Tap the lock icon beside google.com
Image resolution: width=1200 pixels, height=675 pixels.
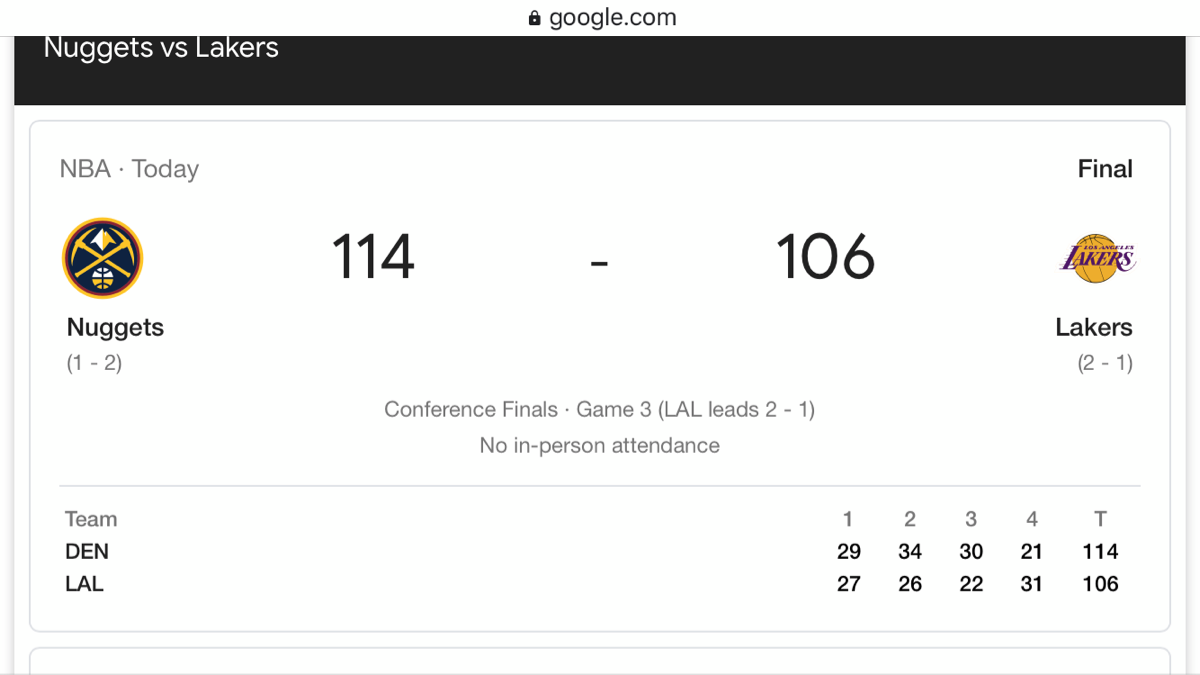pos(534,18)
